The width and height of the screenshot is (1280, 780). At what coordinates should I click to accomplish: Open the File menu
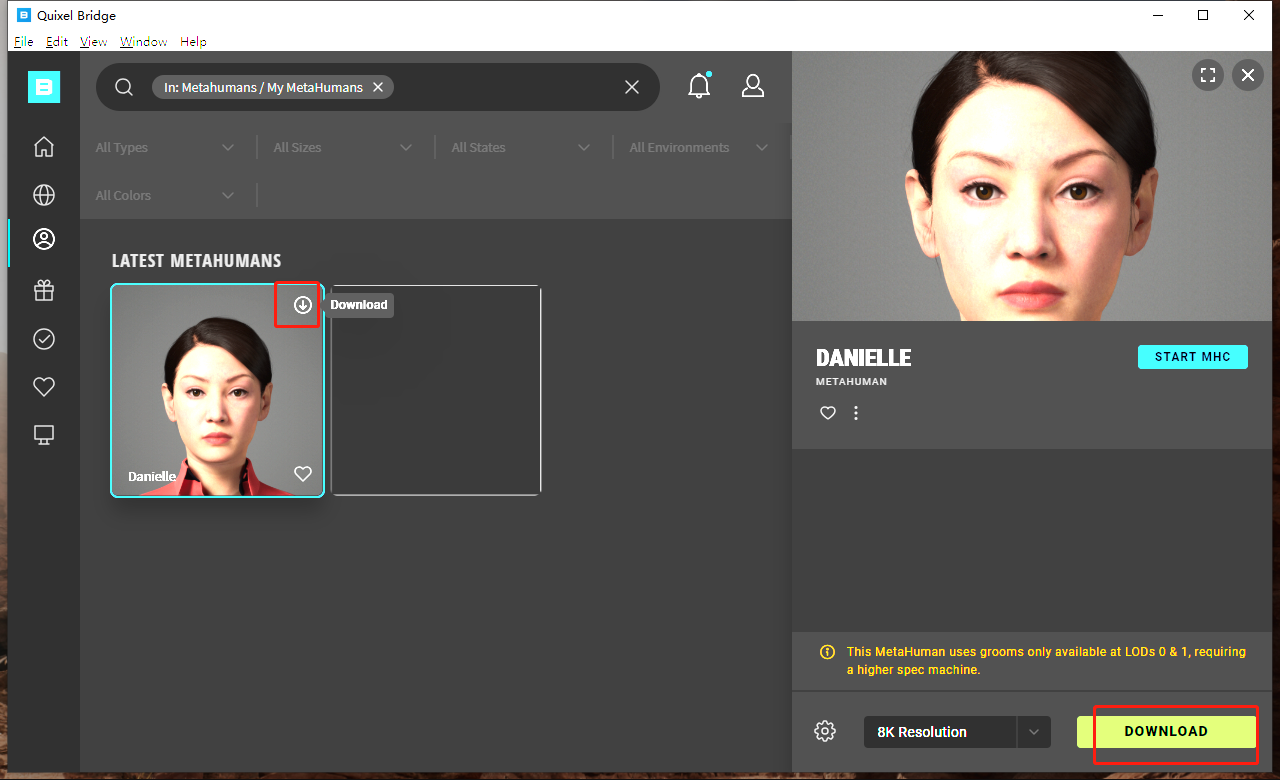pyautogui.click(x=24, y=41)
